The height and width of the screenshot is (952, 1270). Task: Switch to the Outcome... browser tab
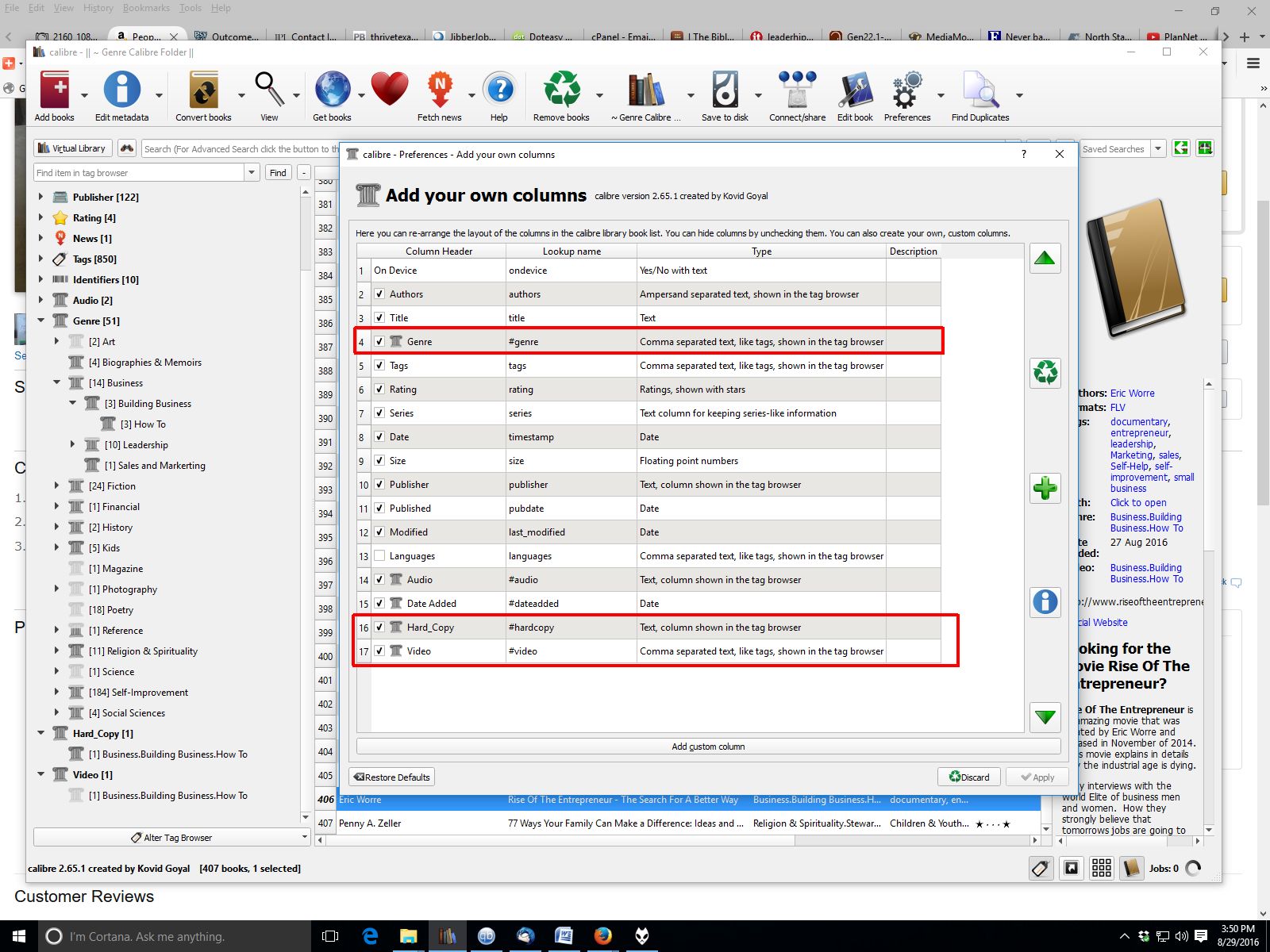tap(228, 36)
